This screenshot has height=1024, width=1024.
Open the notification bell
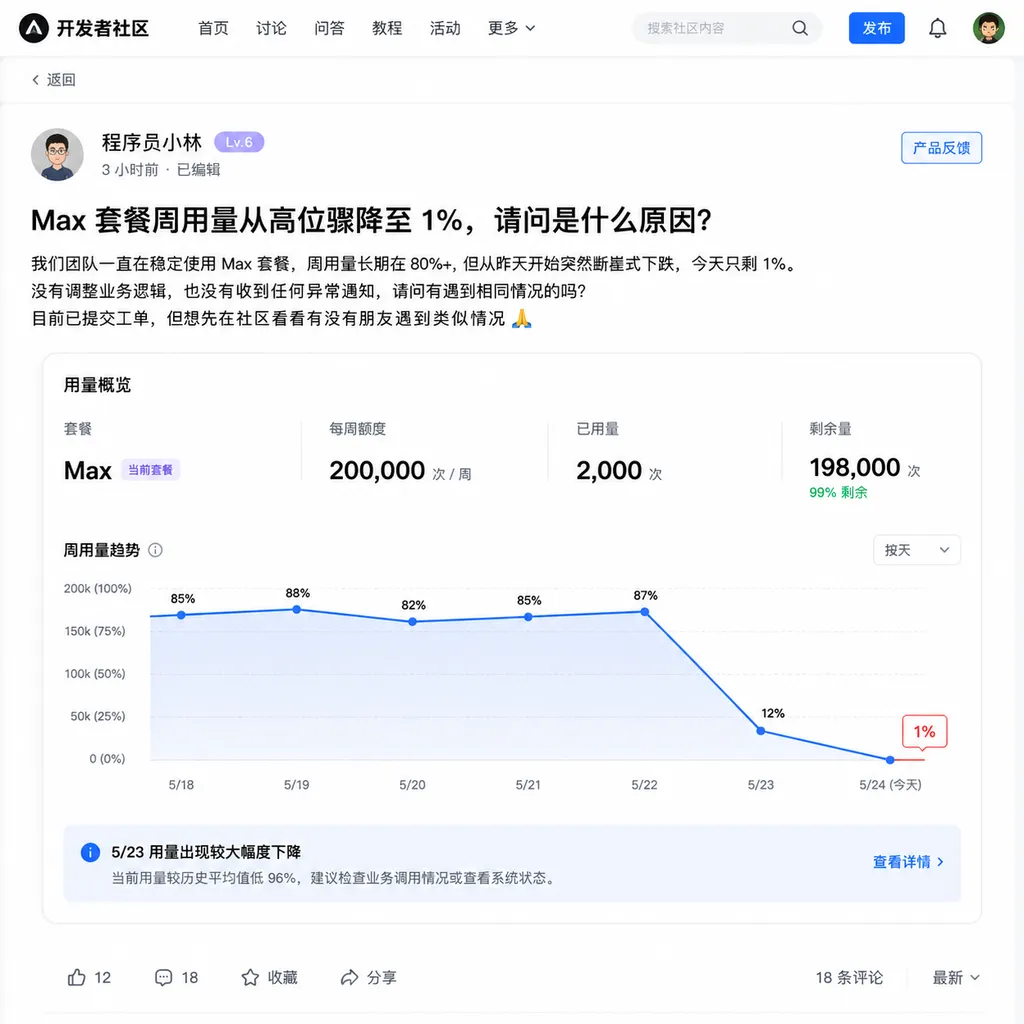(x=937, y=28)
